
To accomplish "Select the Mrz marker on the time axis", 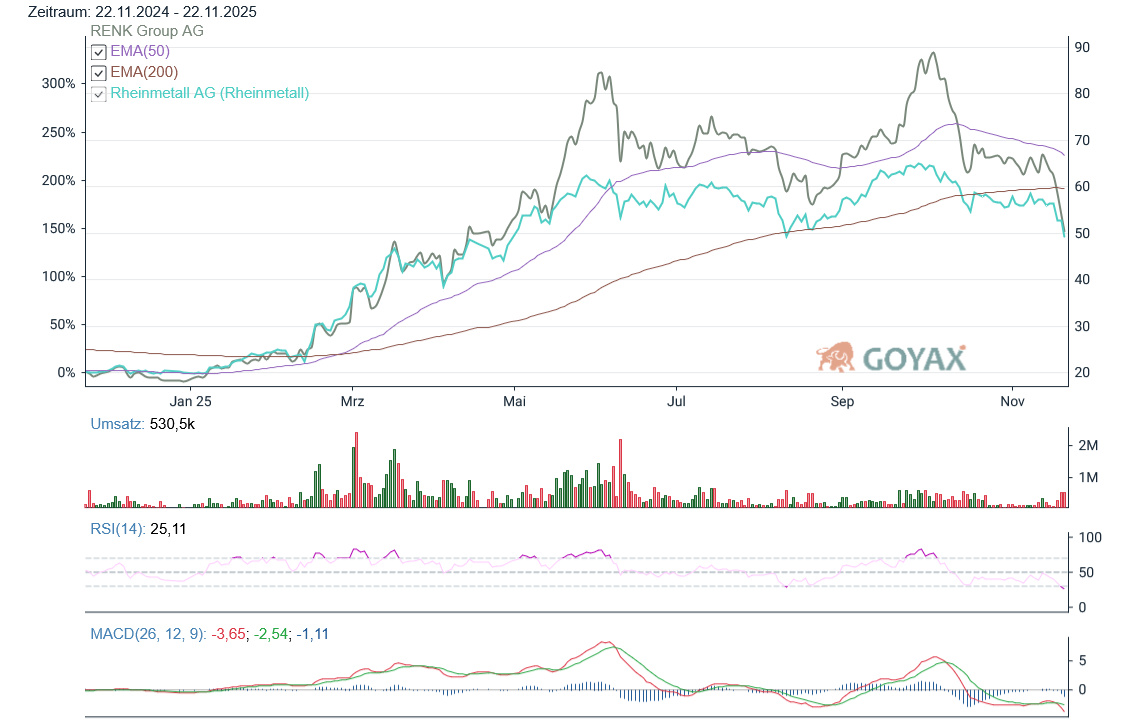I will coord(352,401).
